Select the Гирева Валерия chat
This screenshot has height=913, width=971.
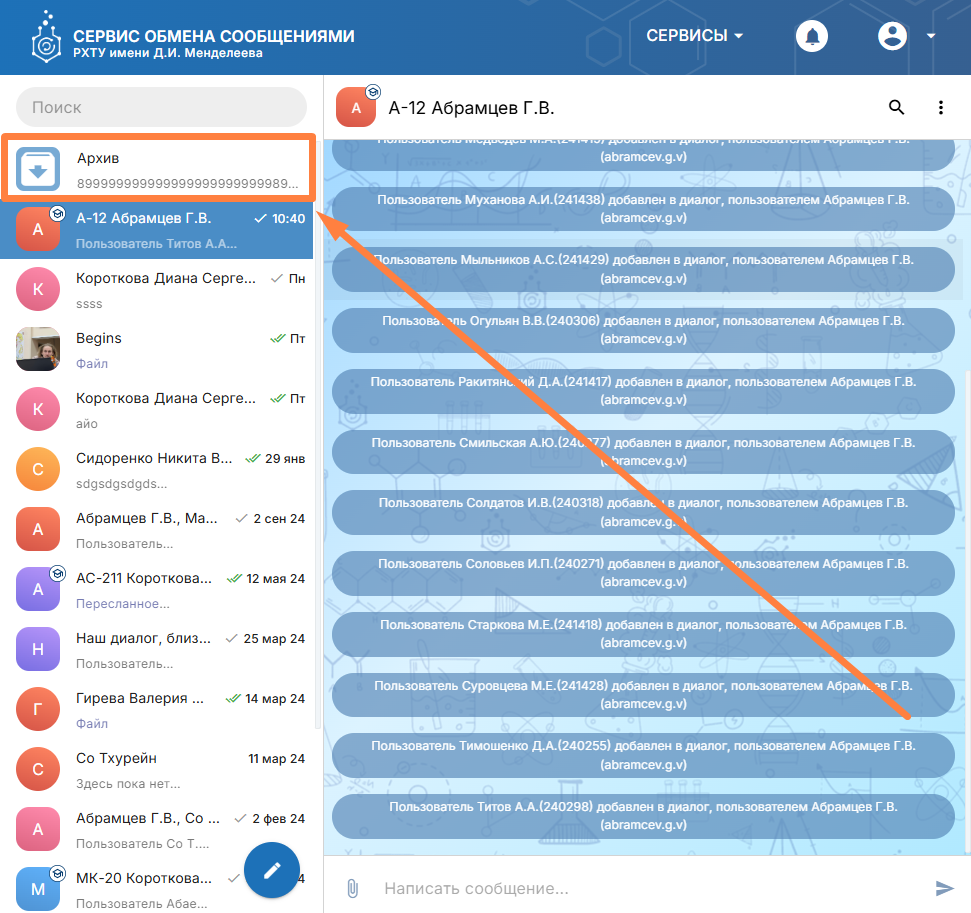click(x=160, y=709)
